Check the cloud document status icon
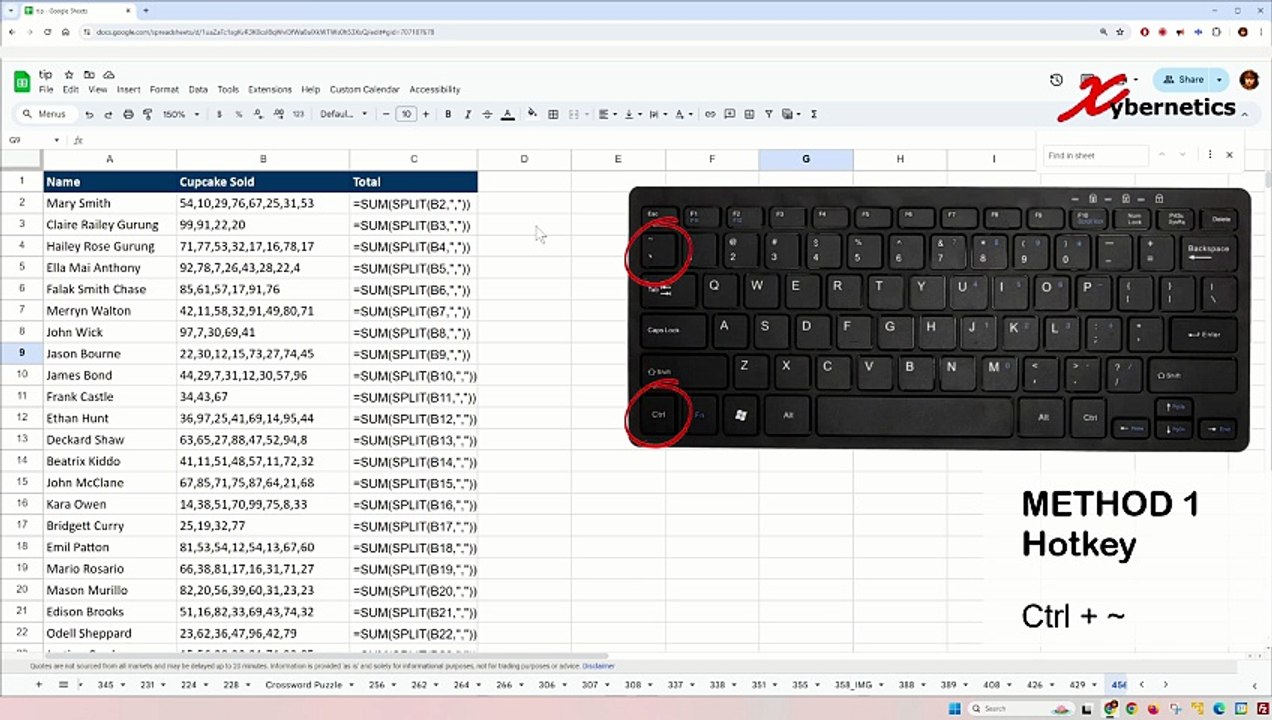The image size is (1272, 720). 109,75
